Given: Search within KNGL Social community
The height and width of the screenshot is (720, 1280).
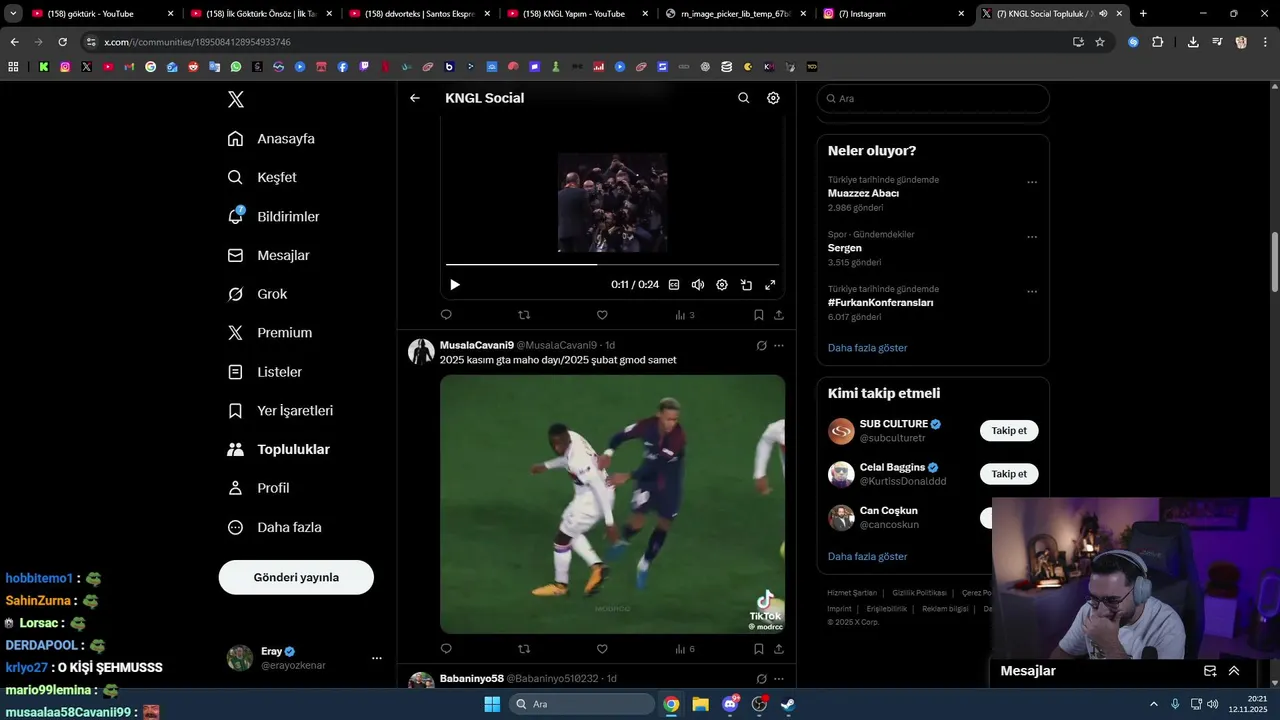Looking at the screenshot, I should 743,98.
